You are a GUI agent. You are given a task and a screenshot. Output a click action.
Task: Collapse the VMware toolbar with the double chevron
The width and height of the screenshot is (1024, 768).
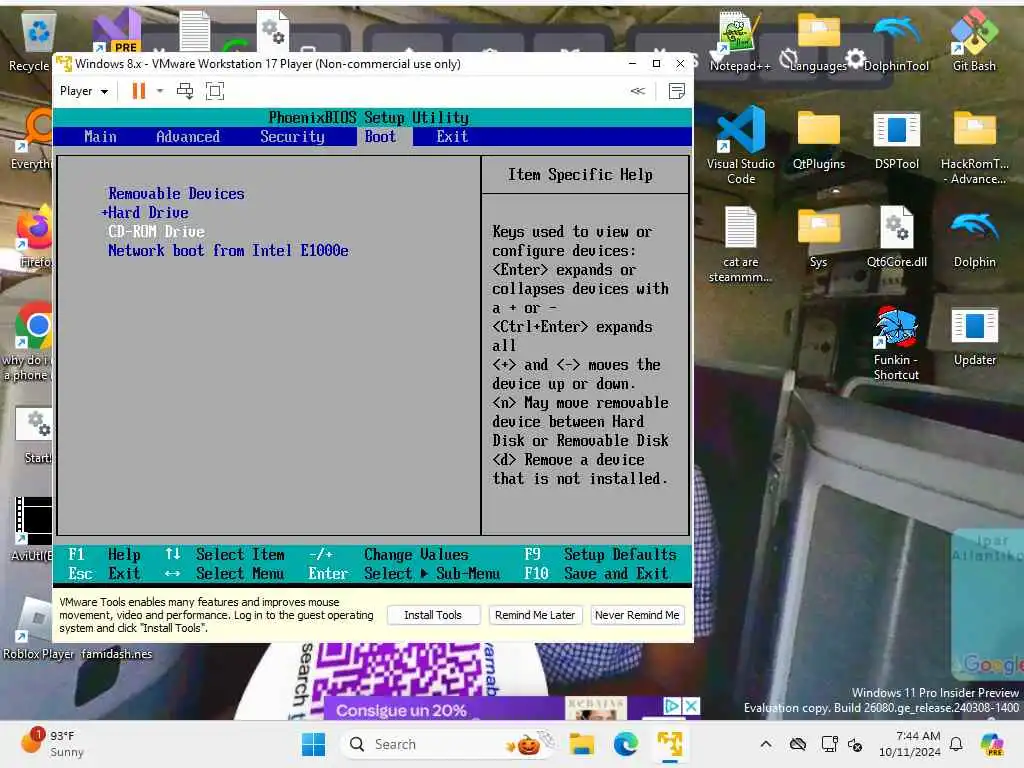[x=638, y=91]
